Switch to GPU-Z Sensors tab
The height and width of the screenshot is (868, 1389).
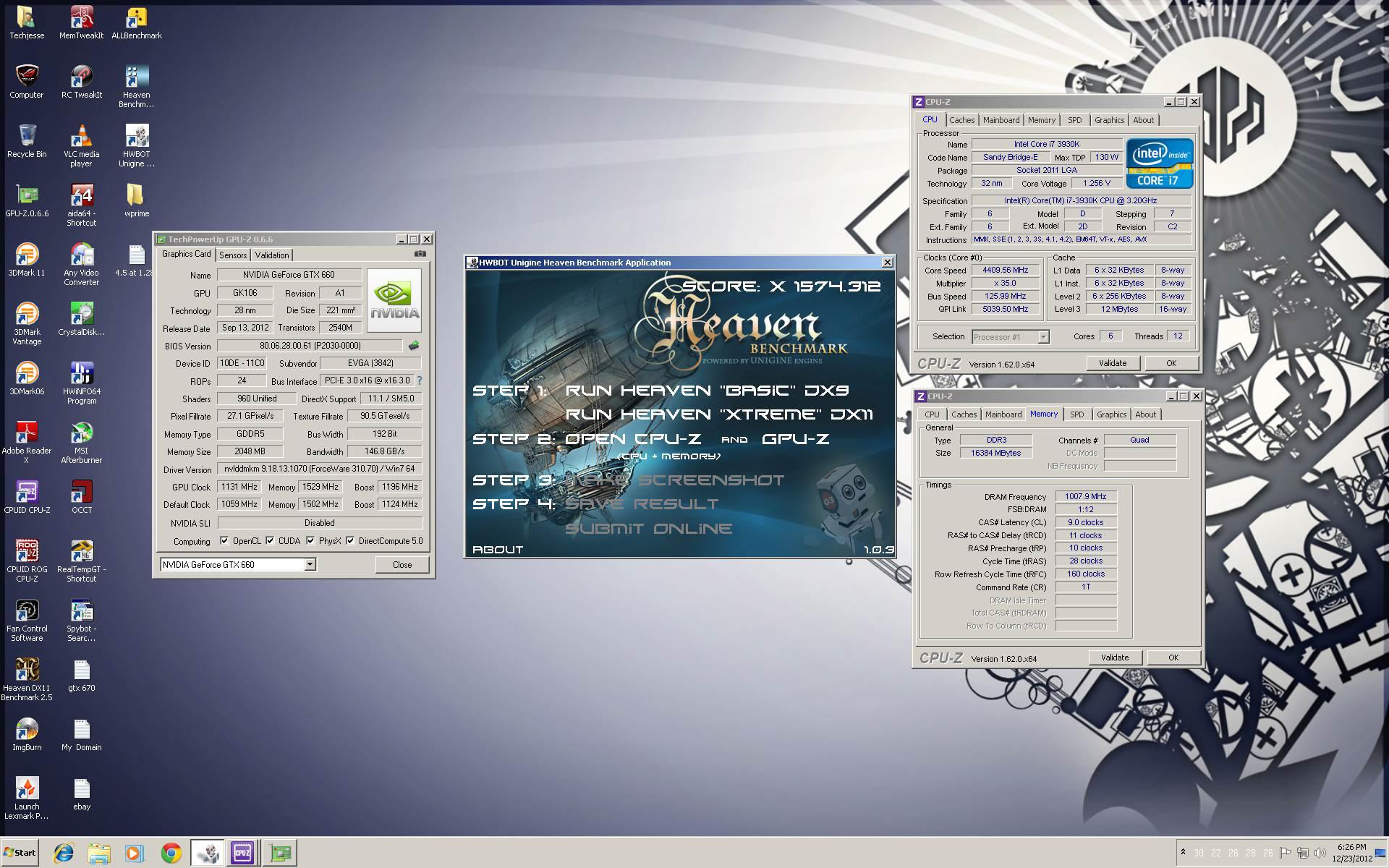(x=233, y=255)
